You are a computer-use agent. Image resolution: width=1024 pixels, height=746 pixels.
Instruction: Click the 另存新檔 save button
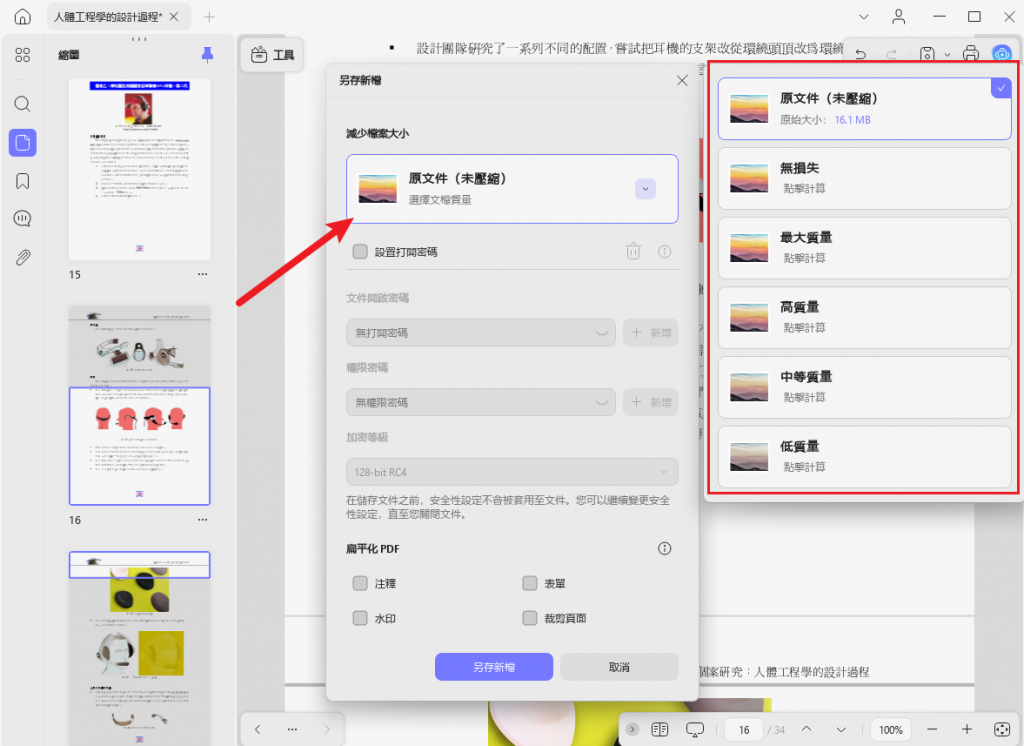[493, 666]
